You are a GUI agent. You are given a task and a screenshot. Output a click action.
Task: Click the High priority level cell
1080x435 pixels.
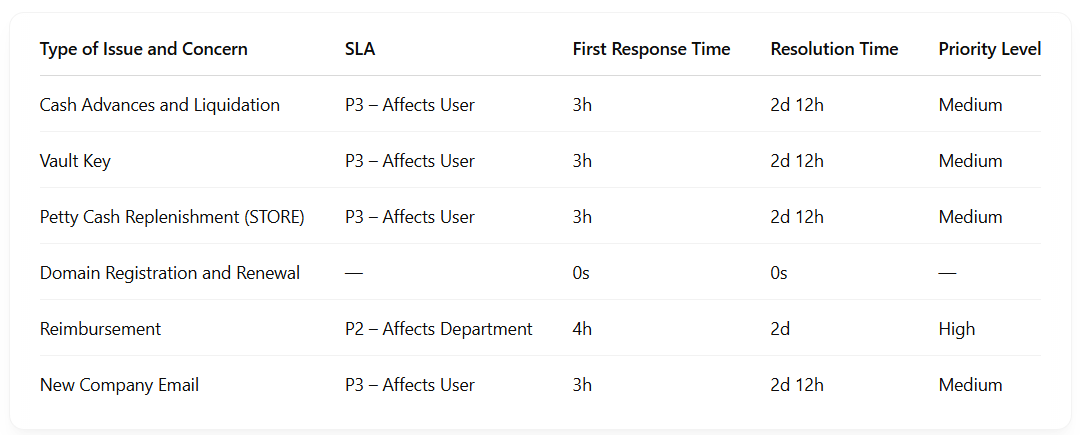click(x=956, y=329)
